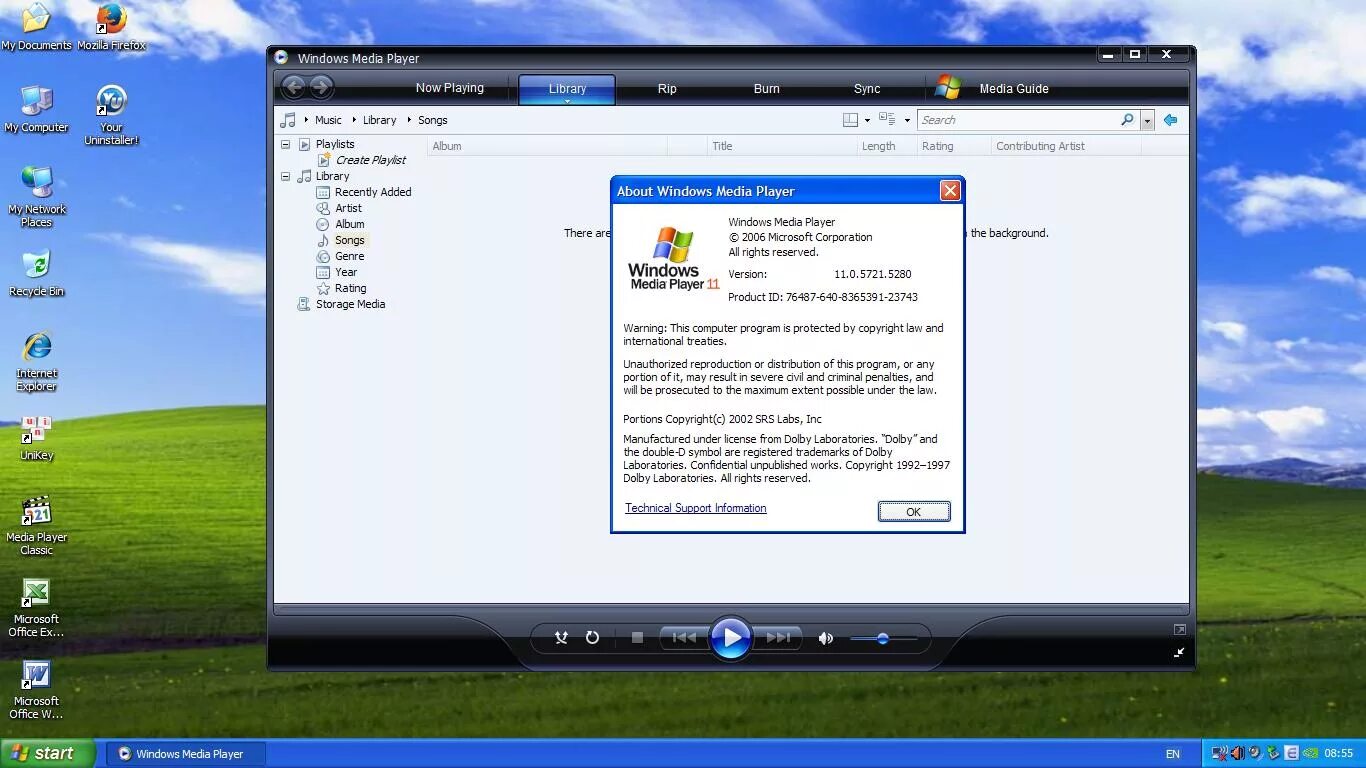Collapse the Playlists tree node

pyautogui.click(x=285, y=144)
